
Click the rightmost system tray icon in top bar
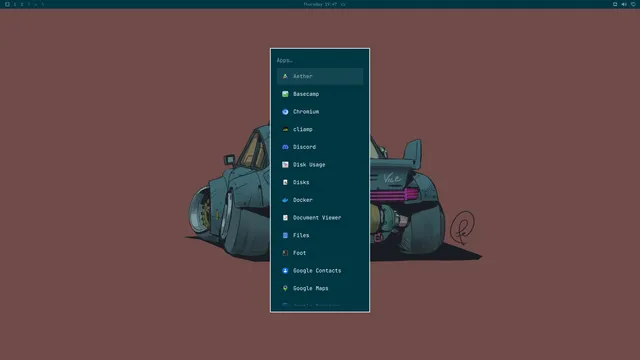633,4
